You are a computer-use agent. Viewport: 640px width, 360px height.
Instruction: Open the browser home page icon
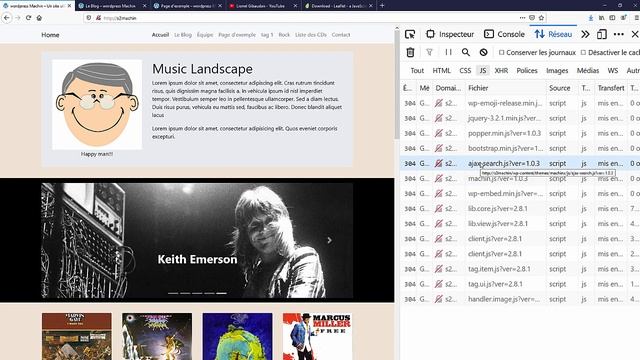(x=39, y=18)
